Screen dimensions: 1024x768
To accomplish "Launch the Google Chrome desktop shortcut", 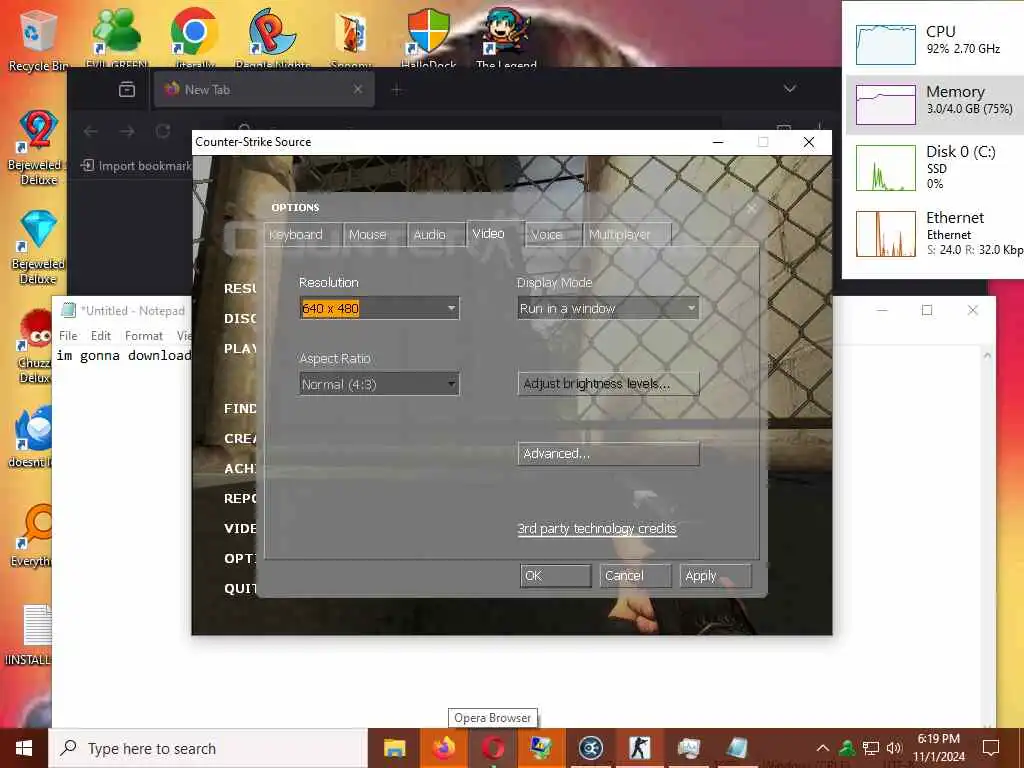I will pos(195,38).
